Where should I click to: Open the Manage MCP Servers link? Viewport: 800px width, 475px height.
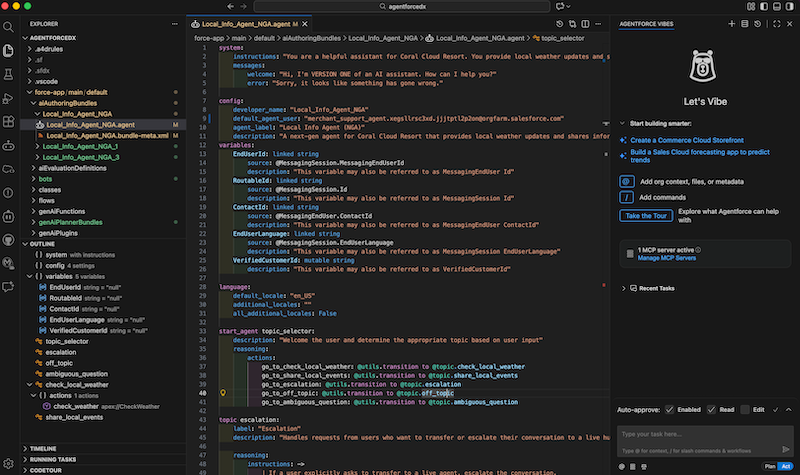click(x=666, y=259)
